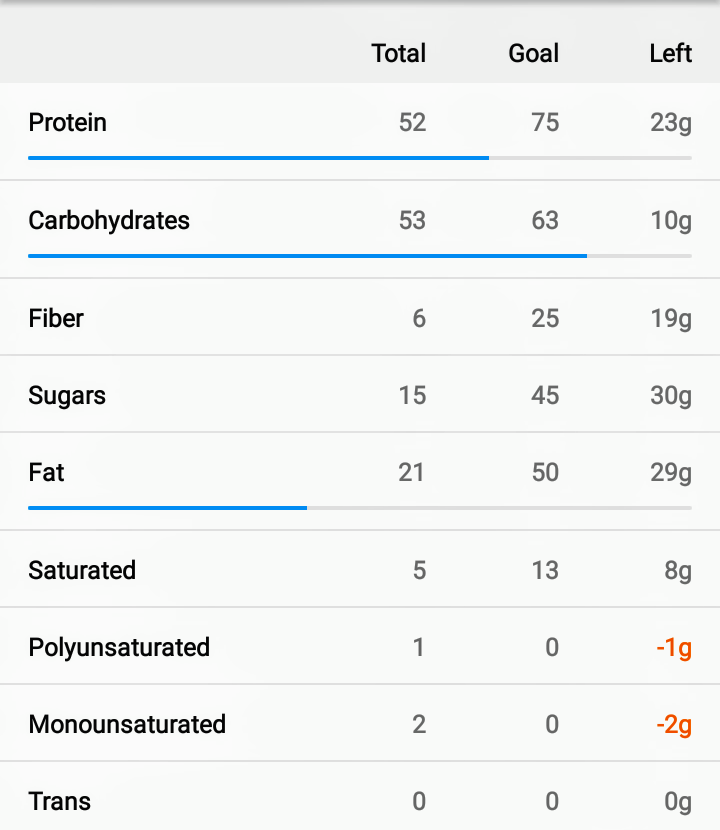Click the Protein progress bar
The width and height of the screenshot is (720, 830).
click(360, 158)
